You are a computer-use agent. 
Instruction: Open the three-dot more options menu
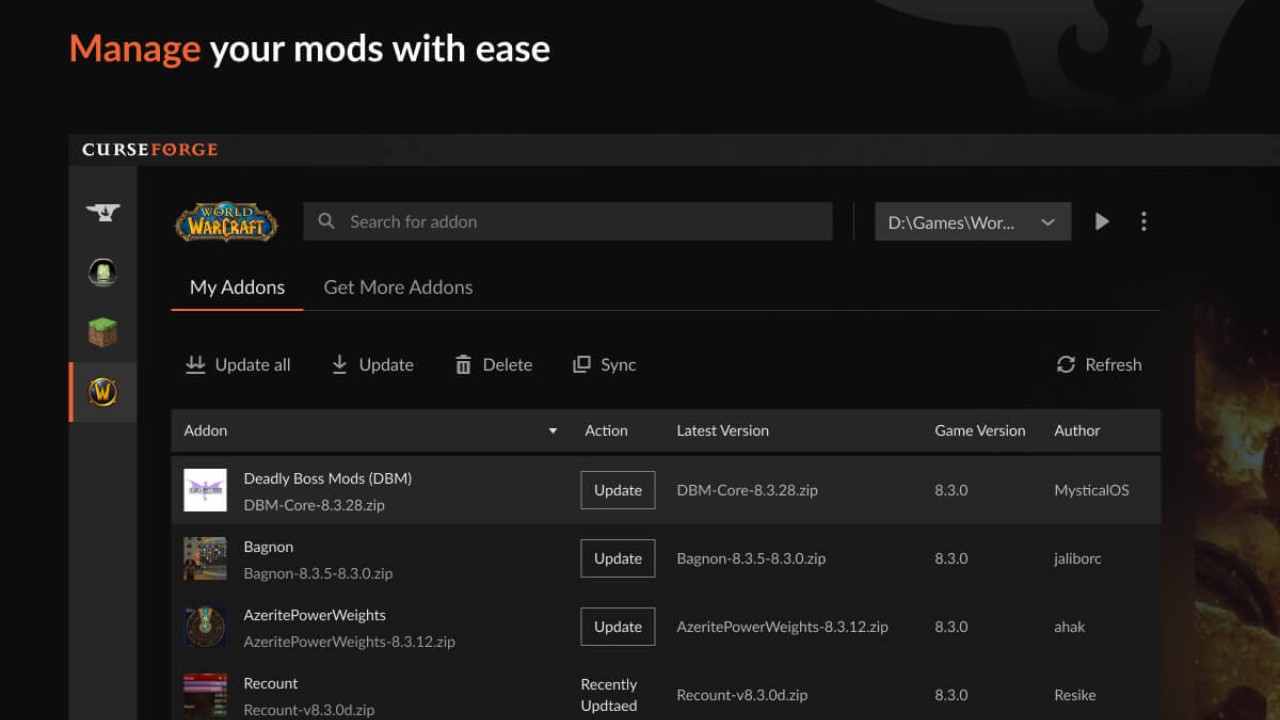click(x=1144, y=221)
